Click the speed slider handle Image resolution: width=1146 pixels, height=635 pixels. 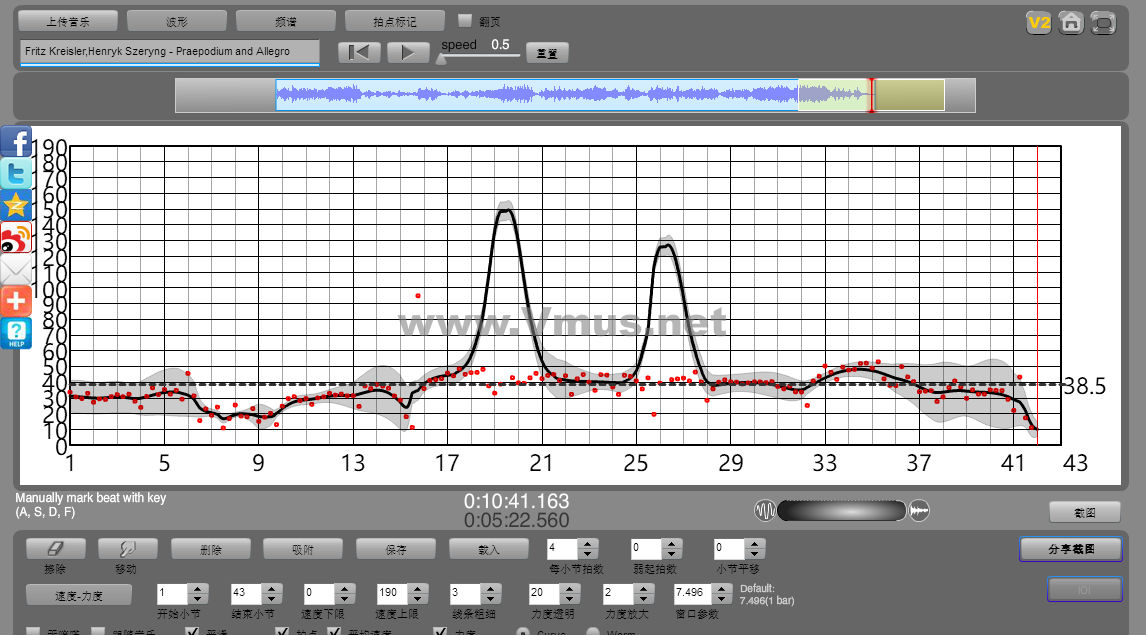[x=441, y=58]
